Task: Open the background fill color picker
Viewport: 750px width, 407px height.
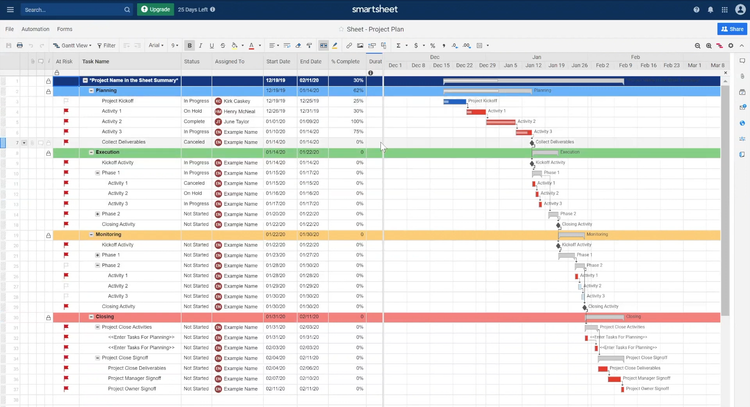Action: (x=235, y=45)
